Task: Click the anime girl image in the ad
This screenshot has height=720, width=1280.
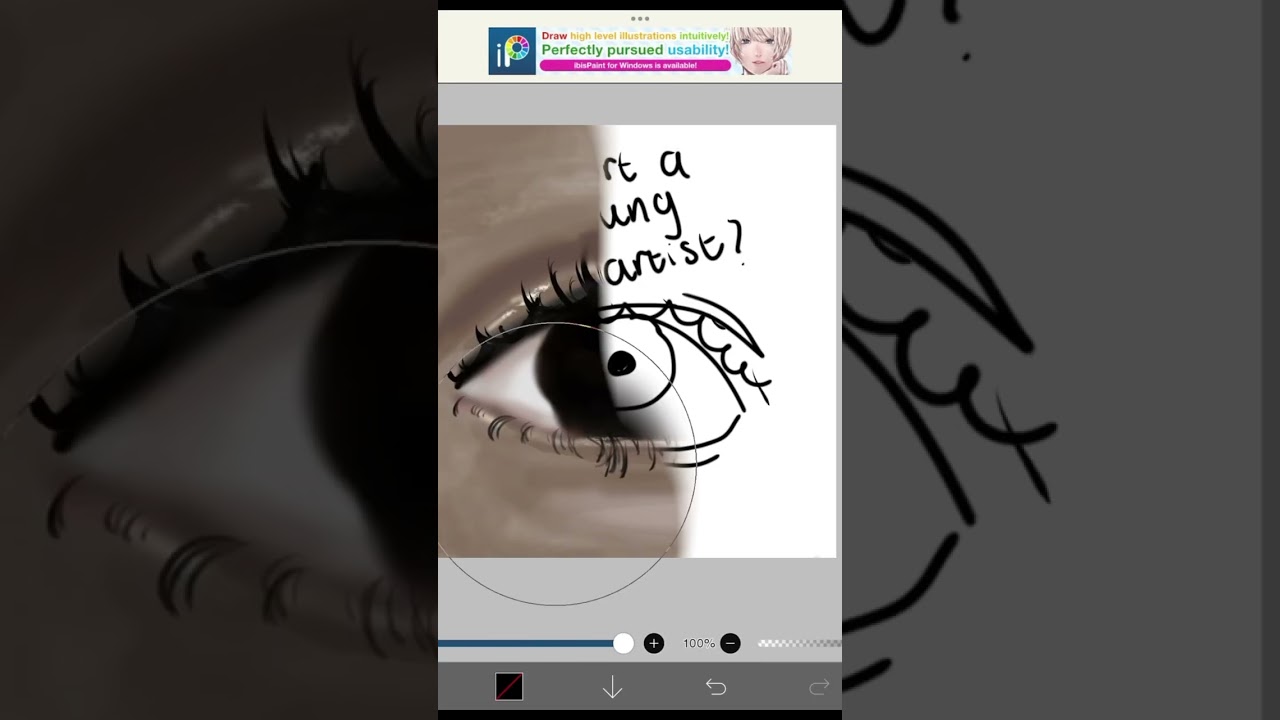Action: (761, 51)
